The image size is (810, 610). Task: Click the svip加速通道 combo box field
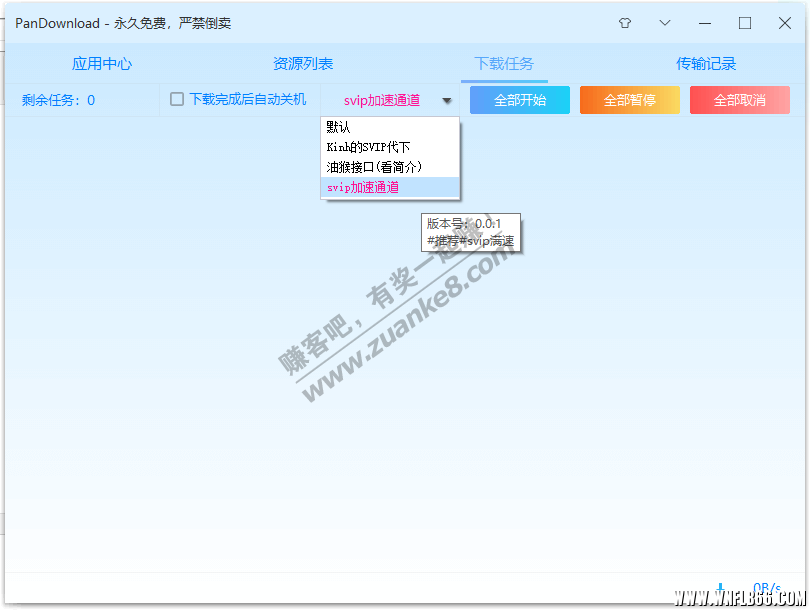(x=381, y=100)
